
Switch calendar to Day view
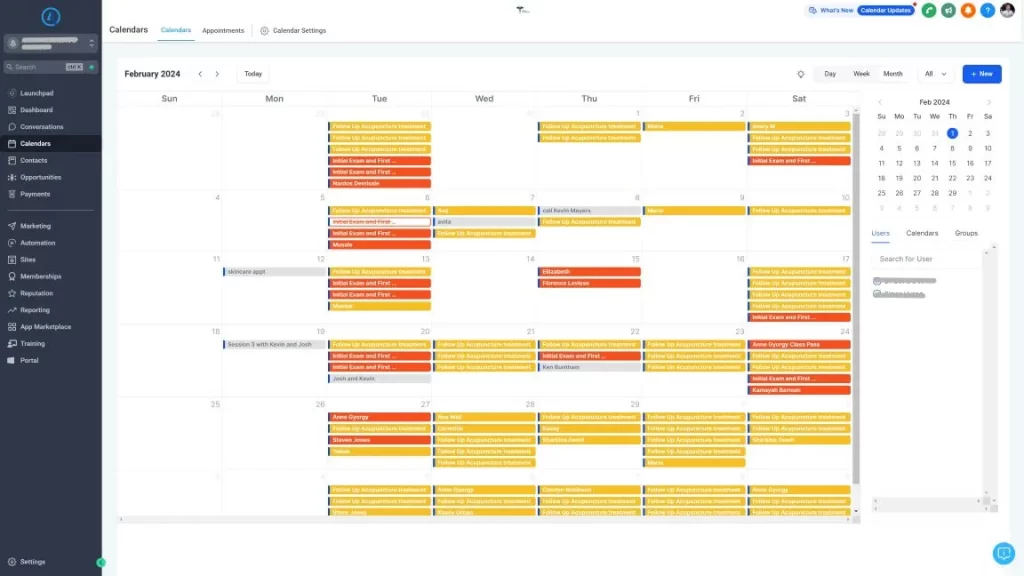click(830, 74)
